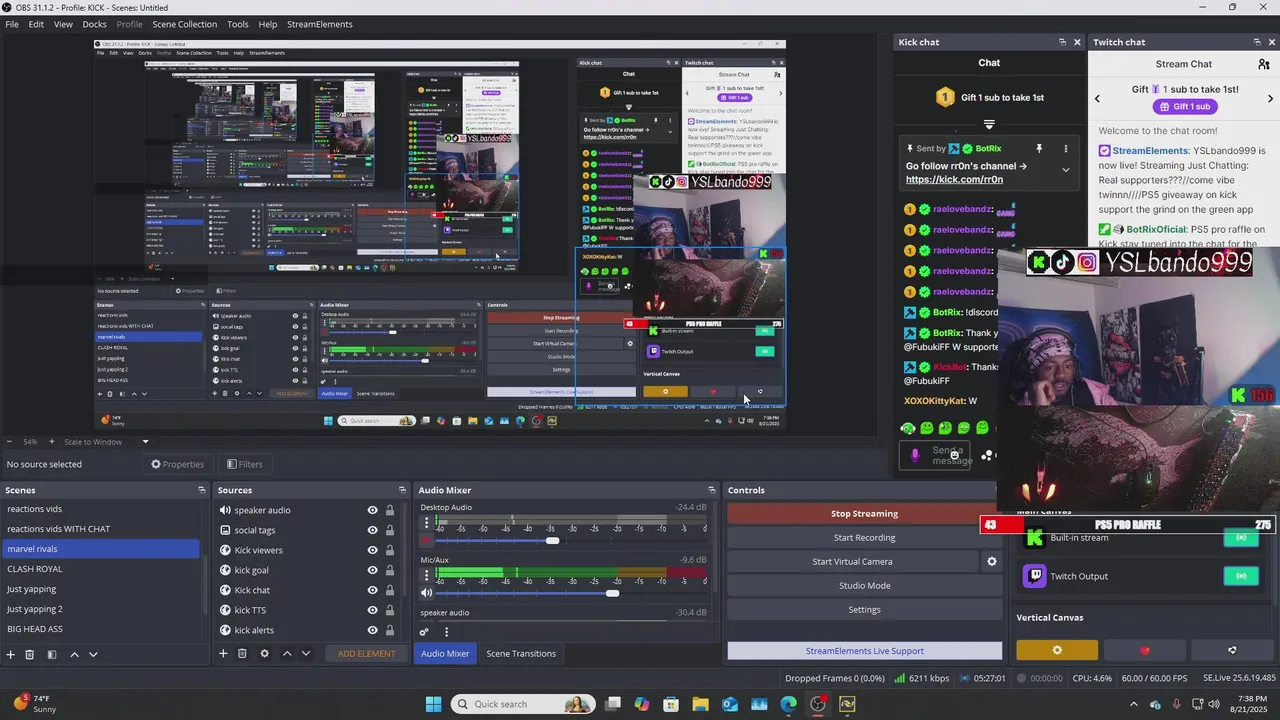This screenshot has width=1280, height=720.
Task: Open Windows Start menu
Action: 433,704
